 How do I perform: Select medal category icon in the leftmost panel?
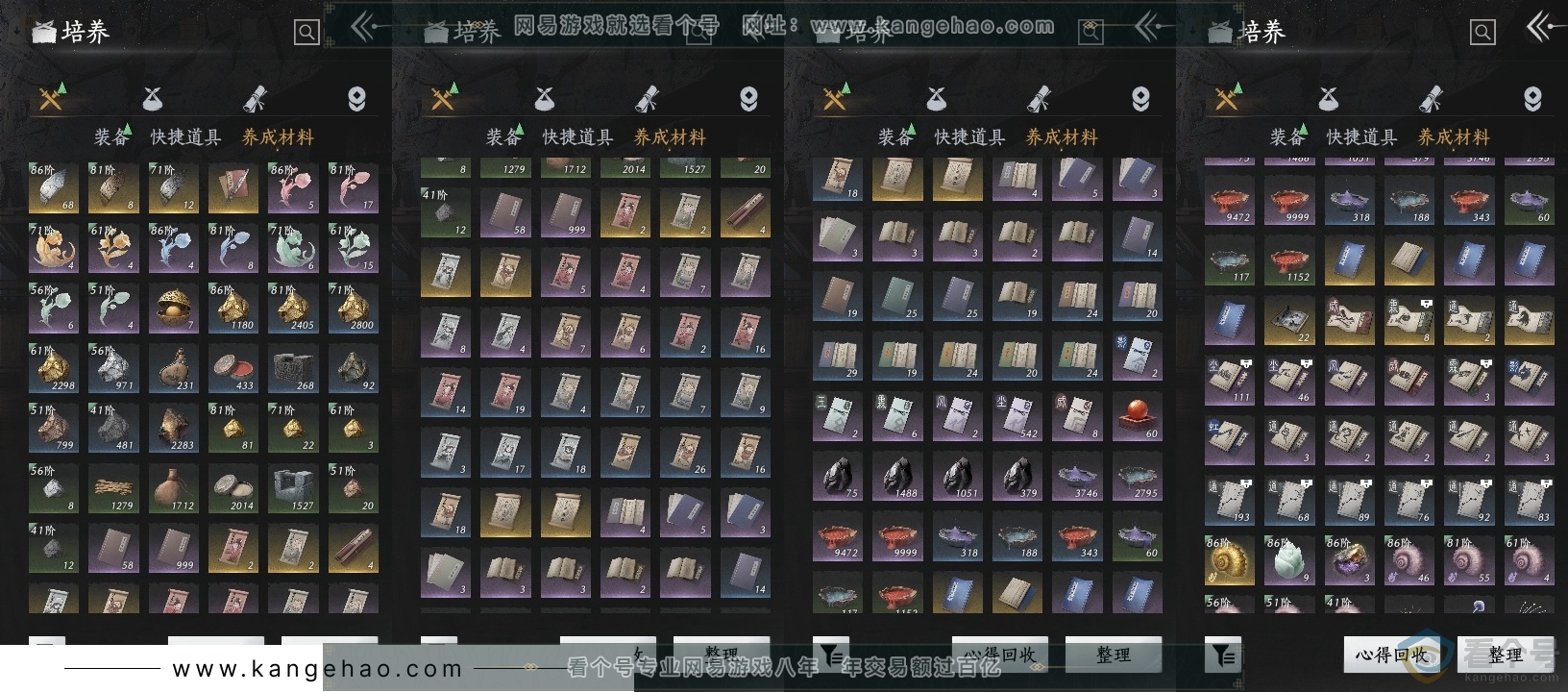click(x=356, y=98)
